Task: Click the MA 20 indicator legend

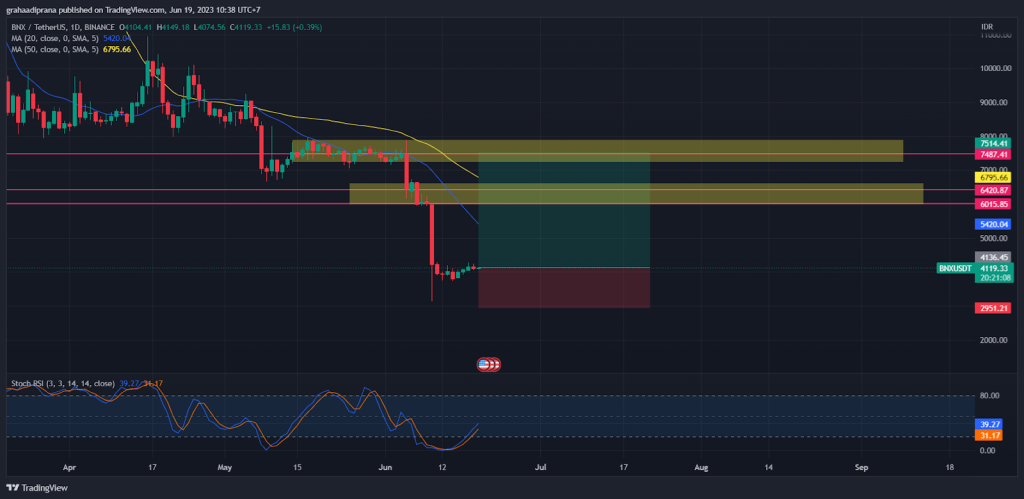Action: [71, 38]
